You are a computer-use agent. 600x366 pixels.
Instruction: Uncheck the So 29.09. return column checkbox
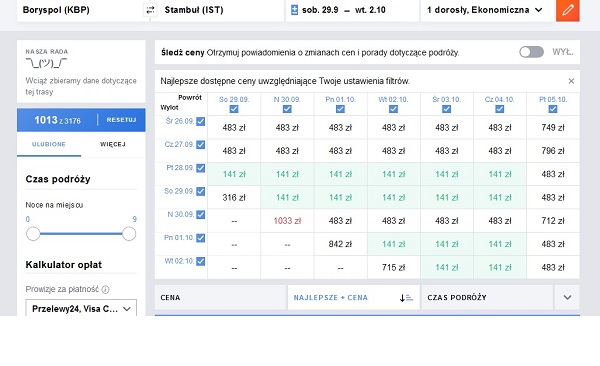(234, 109)
